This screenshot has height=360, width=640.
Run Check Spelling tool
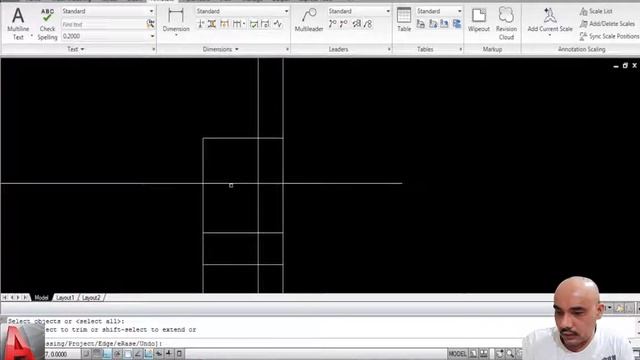click(47, 24)
